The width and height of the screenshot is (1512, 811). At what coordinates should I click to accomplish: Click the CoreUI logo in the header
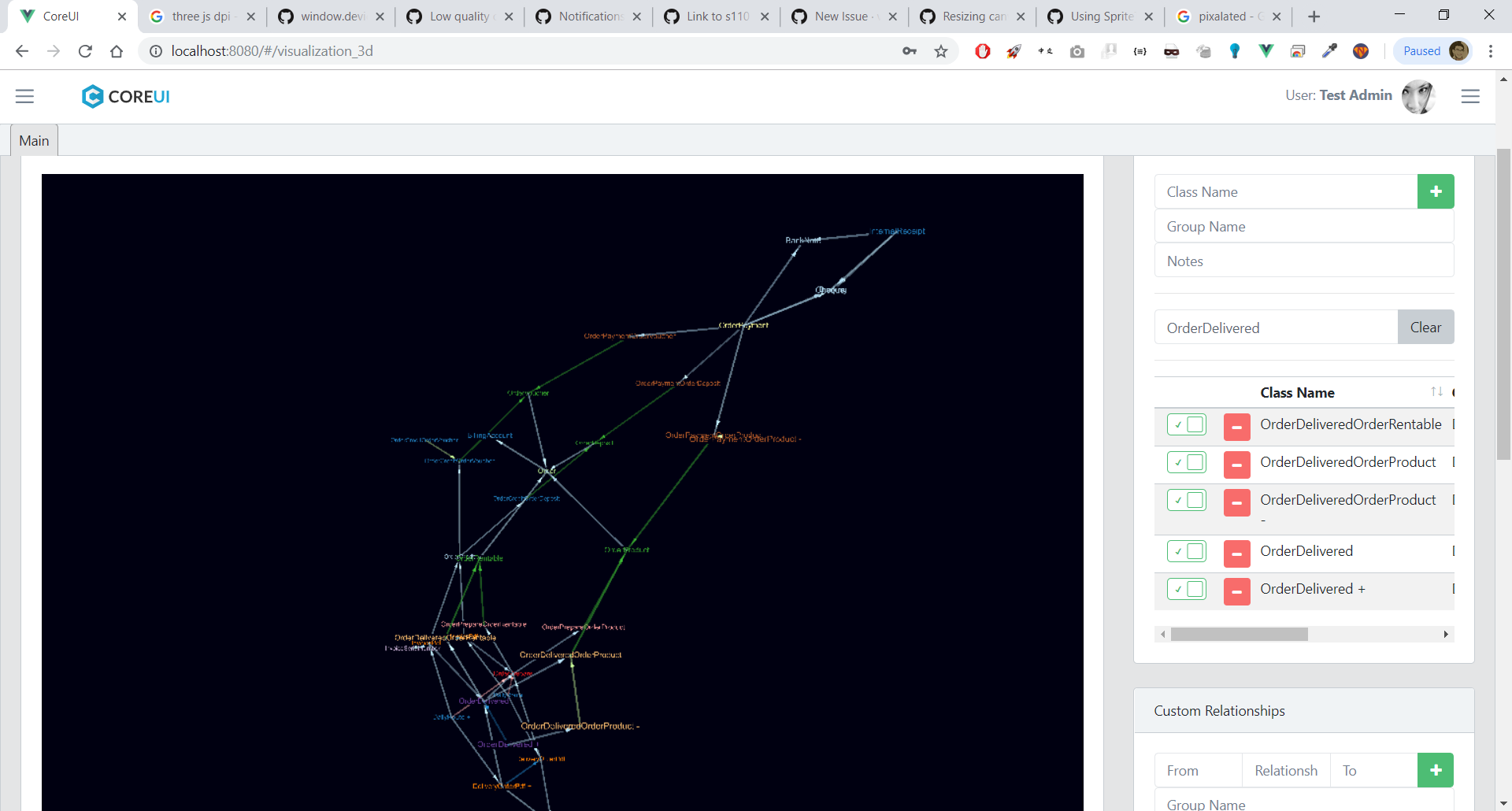click(125, 96)
